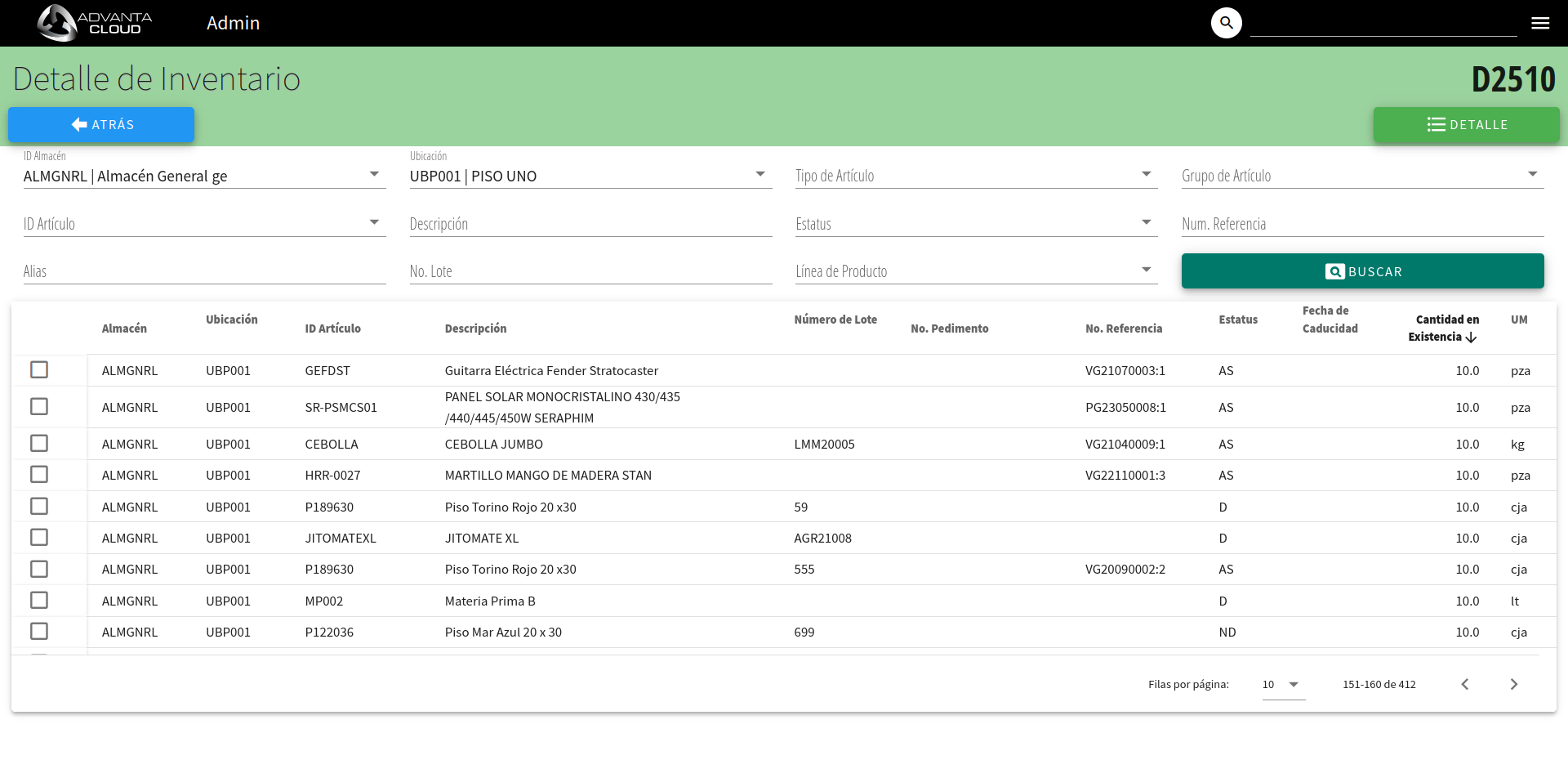The height and width of the screenshot is (760, 1568).
Task: Go to the next page with the right chevron
Action: pos(1513,684)
